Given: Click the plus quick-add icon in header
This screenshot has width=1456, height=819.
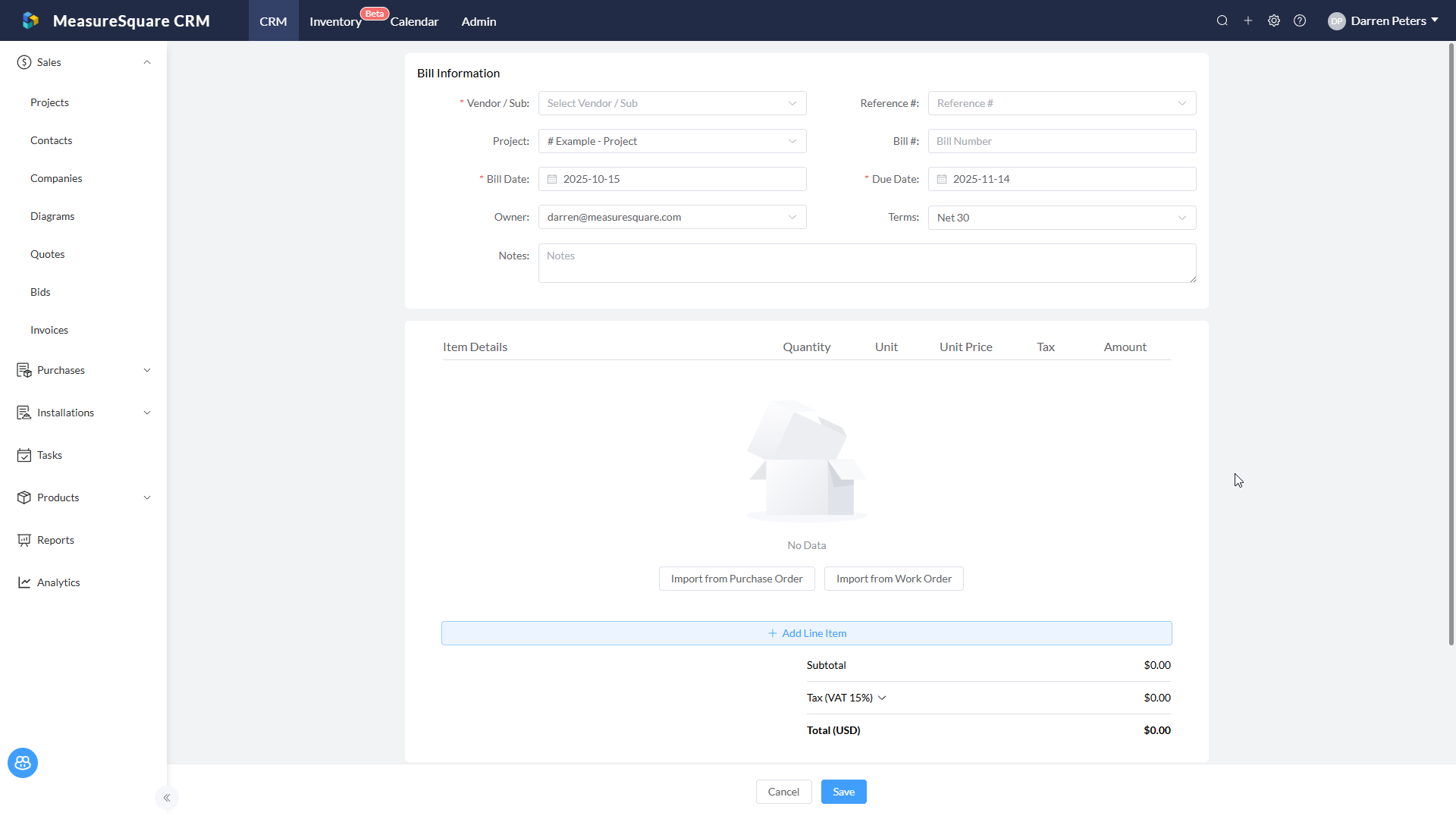Looking at the screenshot, I should tap(1247, 20).
